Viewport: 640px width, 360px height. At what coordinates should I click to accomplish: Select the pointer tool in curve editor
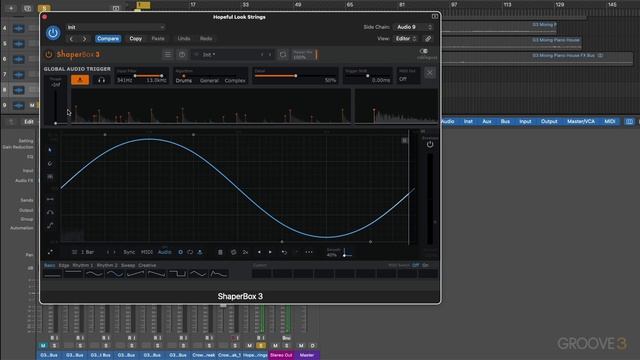50,150
